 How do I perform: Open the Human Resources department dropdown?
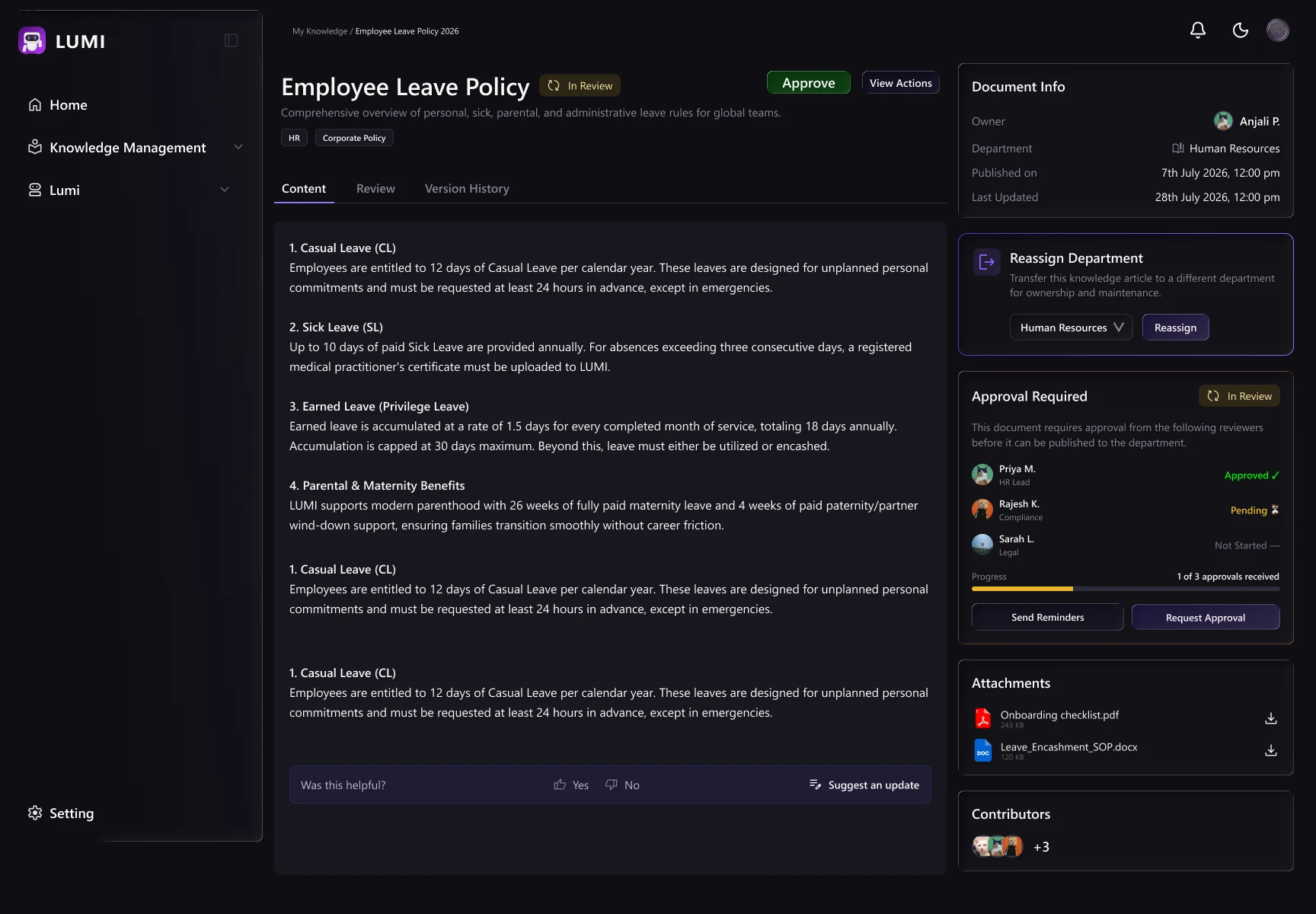(x=1072, y=327)
